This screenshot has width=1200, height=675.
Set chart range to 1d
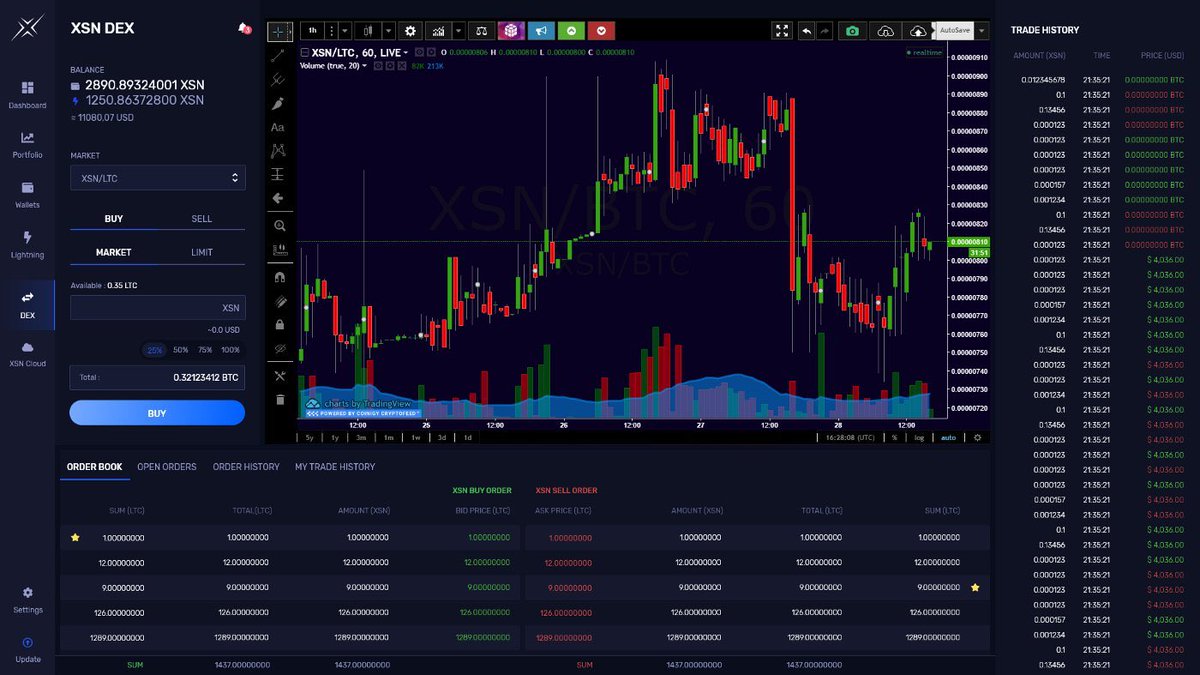click(x=467, y=437)
